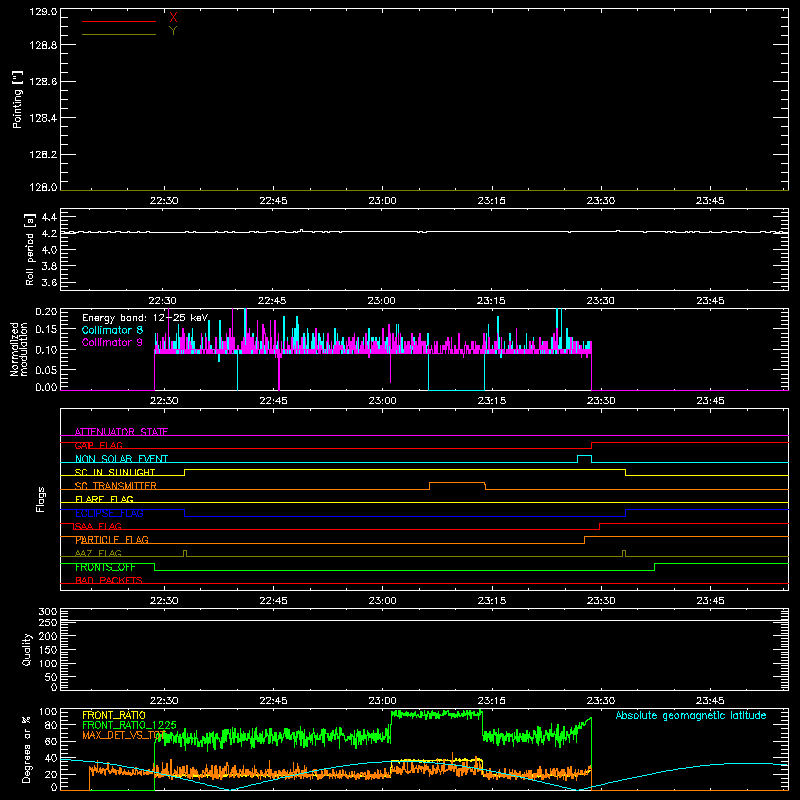Click the BAD_PACKETS flag label
Image resolution: width=800 pixels, height=800 pixels.
[109, 581]
